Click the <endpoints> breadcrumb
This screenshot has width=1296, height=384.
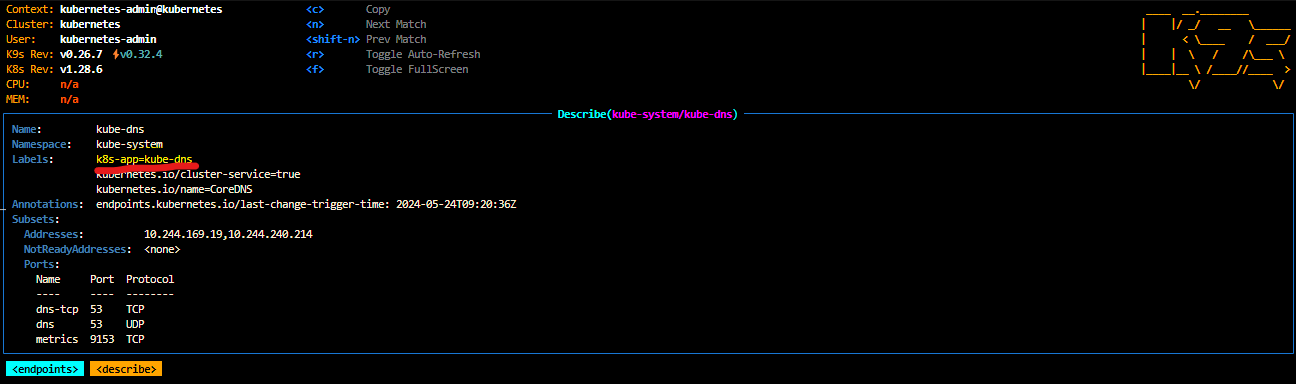(45, 369)
